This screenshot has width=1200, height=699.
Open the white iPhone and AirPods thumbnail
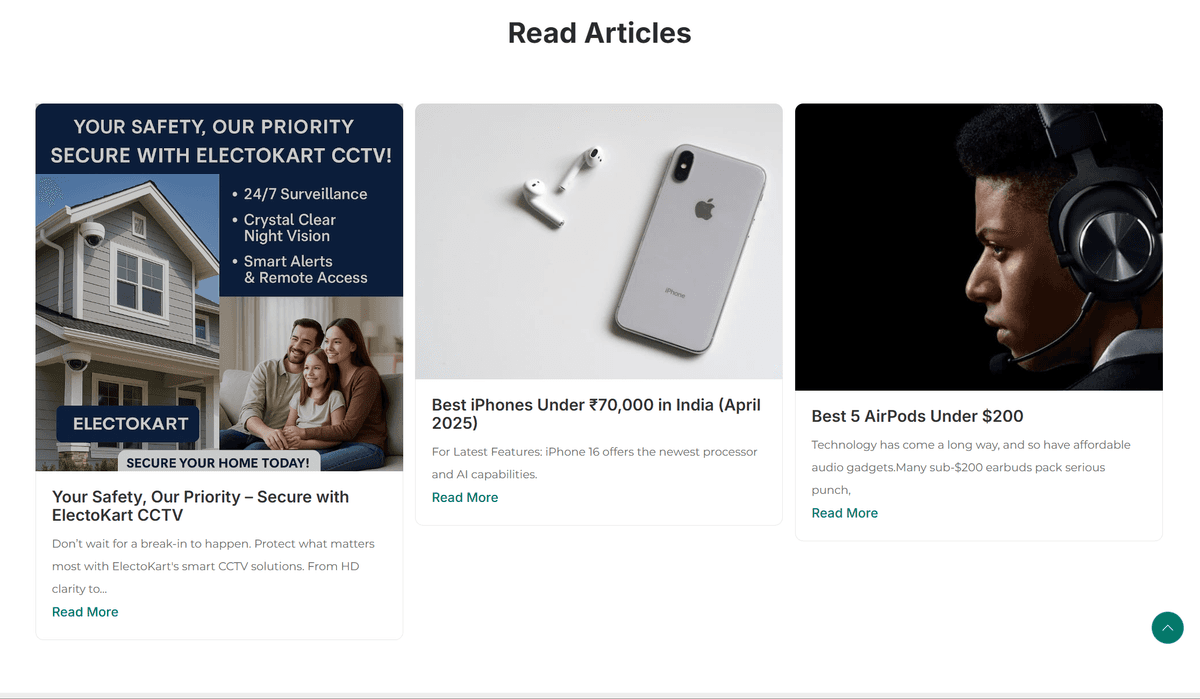(x=599, y=241)
